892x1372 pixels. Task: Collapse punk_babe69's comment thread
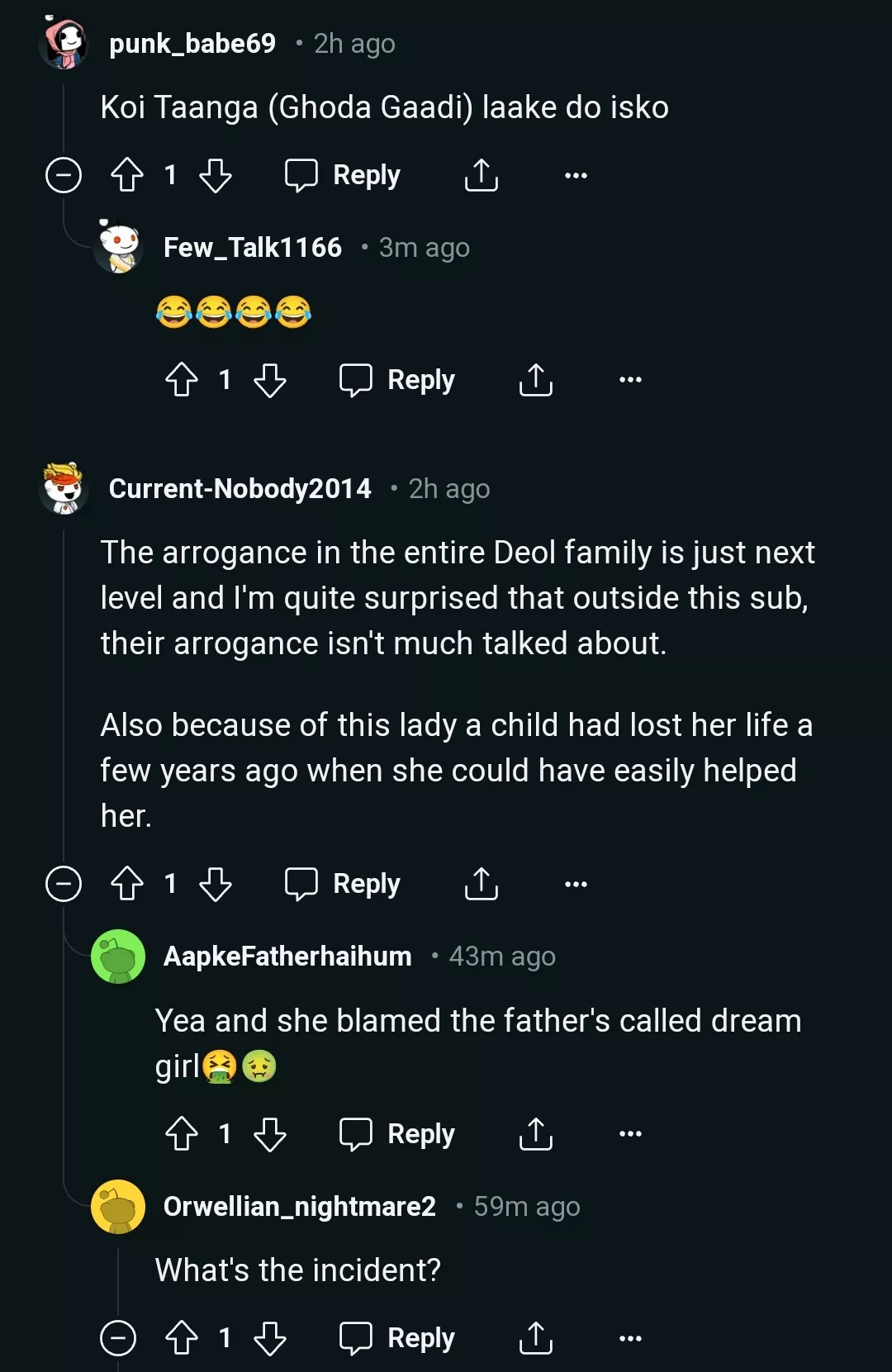click(64, 175)
